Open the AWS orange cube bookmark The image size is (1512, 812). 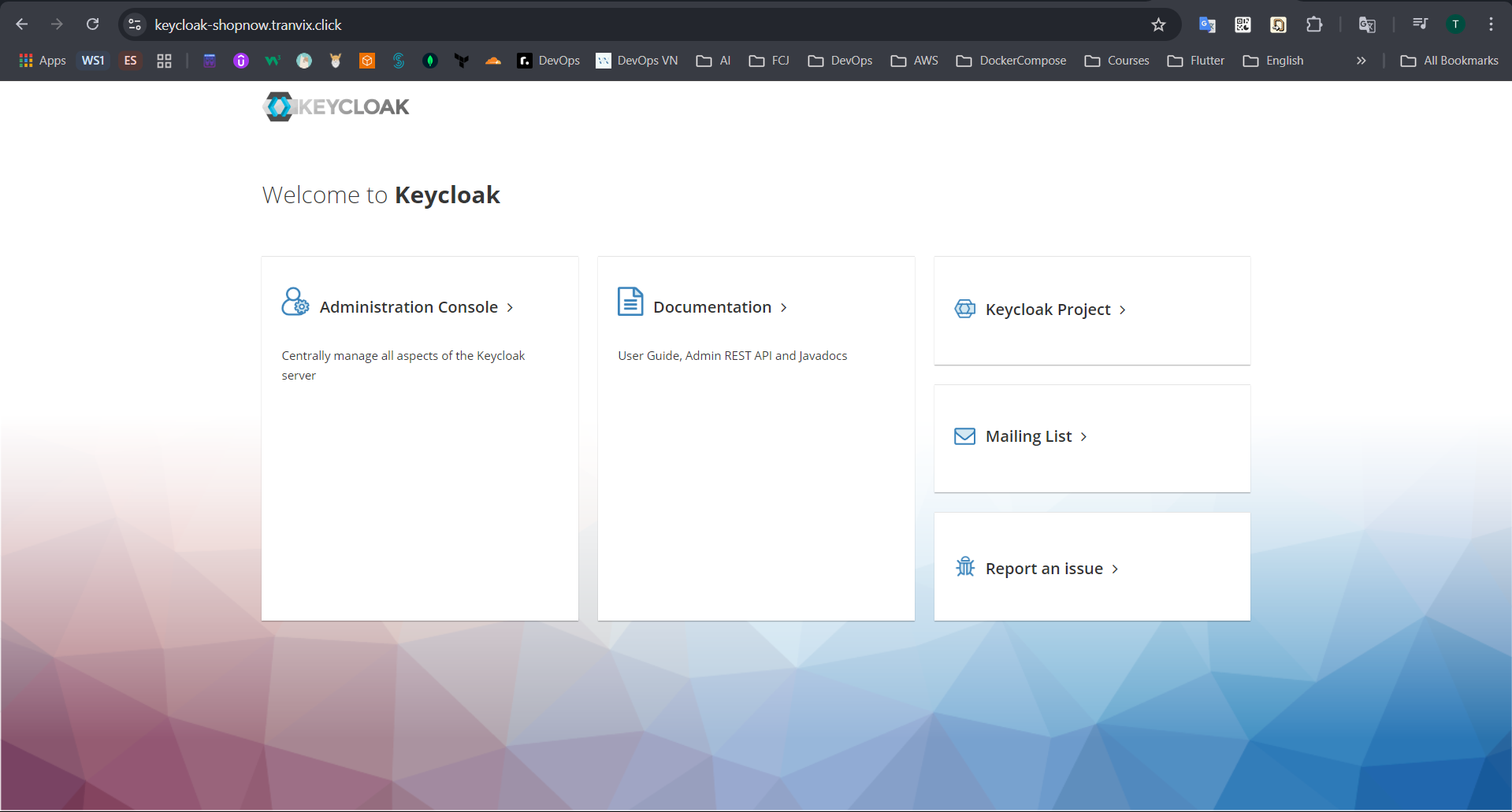coord(366,60)
